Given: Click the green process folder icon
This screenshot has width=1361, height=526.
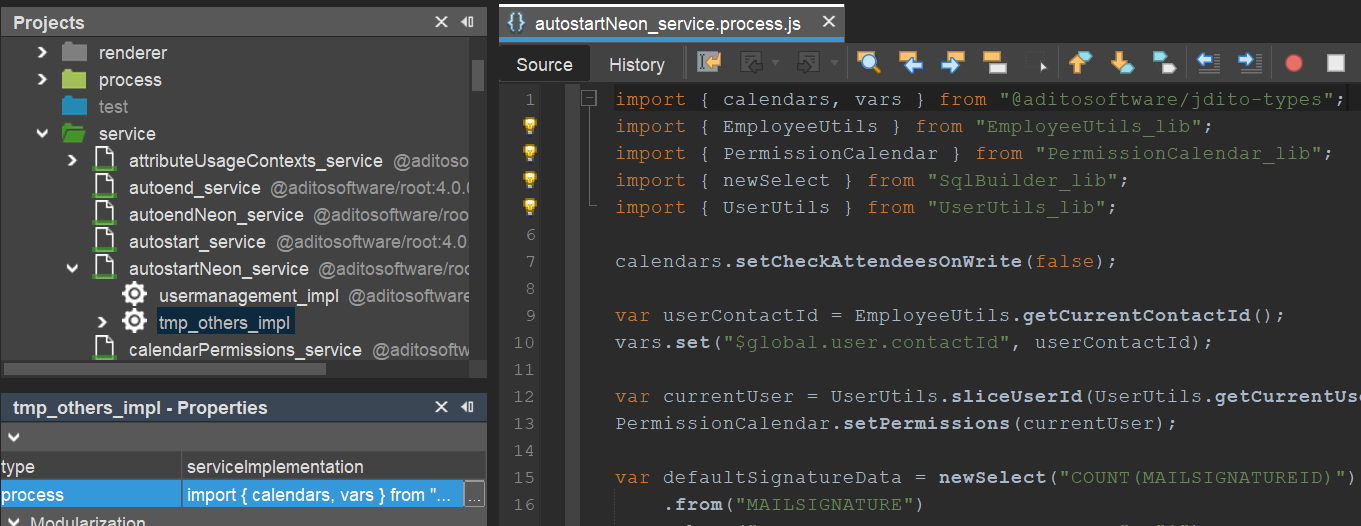Looking at the screenshot, I should pos(74,79).
